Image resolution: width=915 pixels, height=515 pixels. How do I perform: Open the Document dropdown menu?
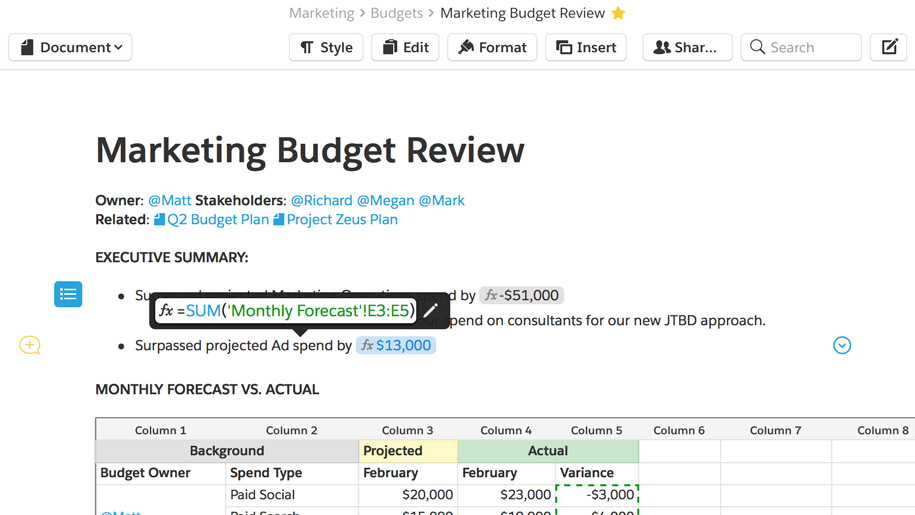pyautogui.click(x=70, y=47)
